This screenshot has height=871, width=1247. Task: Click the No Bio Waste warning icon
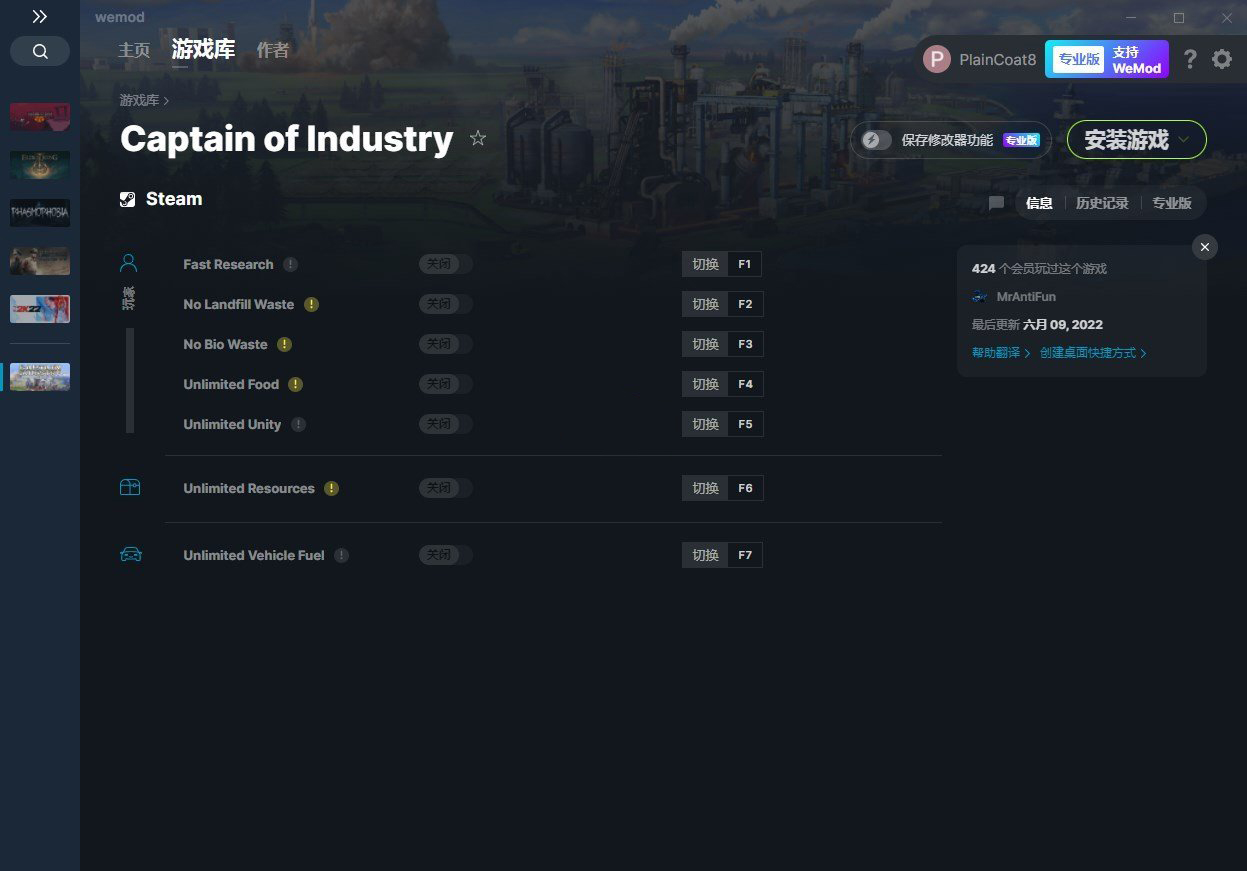[x=284, y=344]
